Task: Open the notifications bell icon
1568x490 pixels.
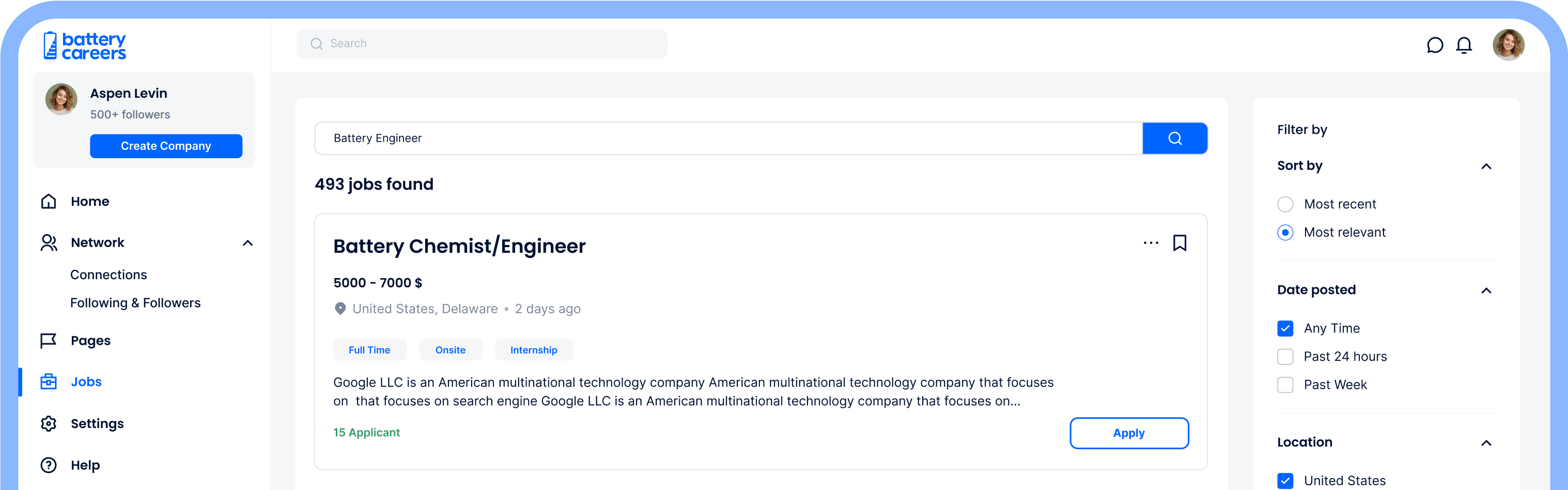Action: [x=1464, y=45]
